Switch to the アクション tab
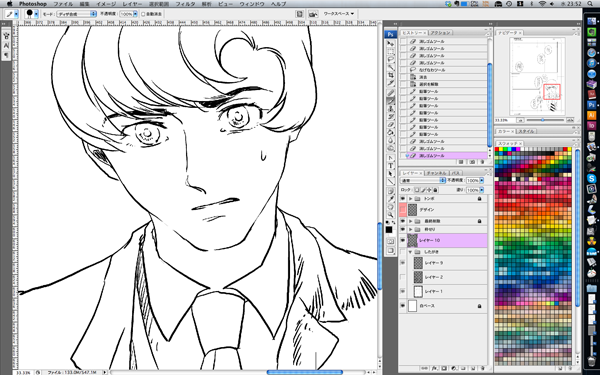The height and width of the screenshot is (375, 600). click(x=441, y=33)
